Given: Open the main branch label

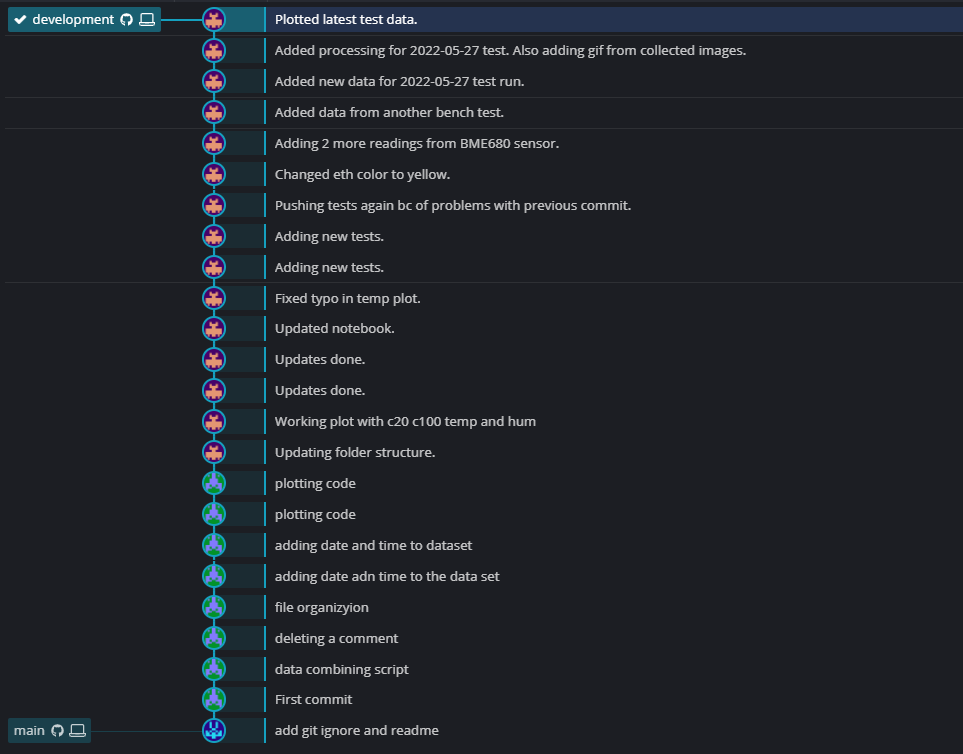Looking at the screenshot, I should pyautogui.click(x=30, y=730).
